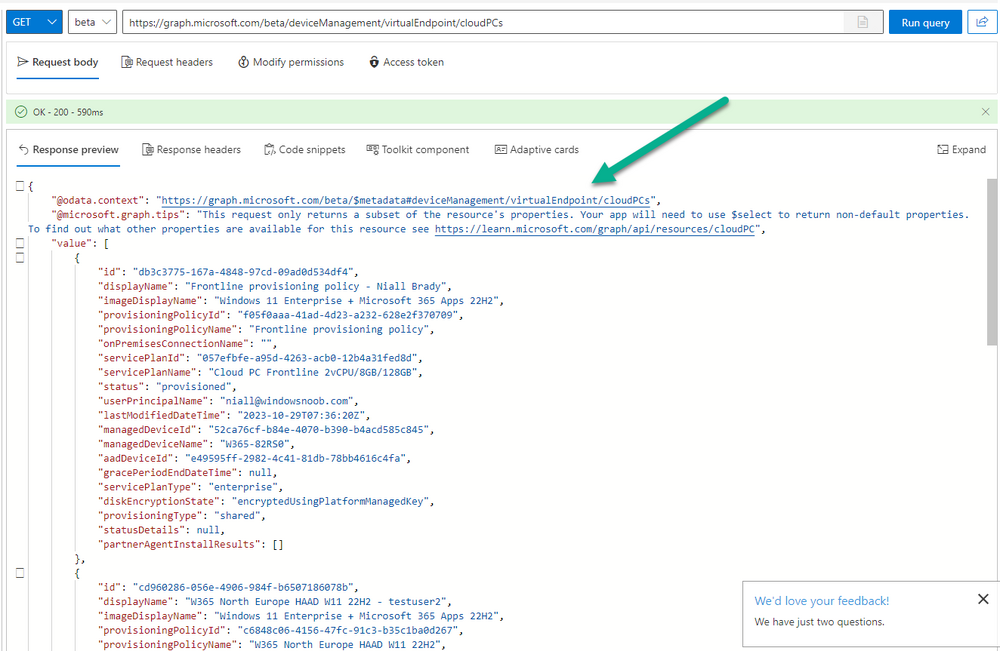This screenshot has height=651, width=1000.
Task: Click the aadDeviceId value "e49595ff-2982-4c41-81db-78bb4616c4fa"
Action: 295,458
